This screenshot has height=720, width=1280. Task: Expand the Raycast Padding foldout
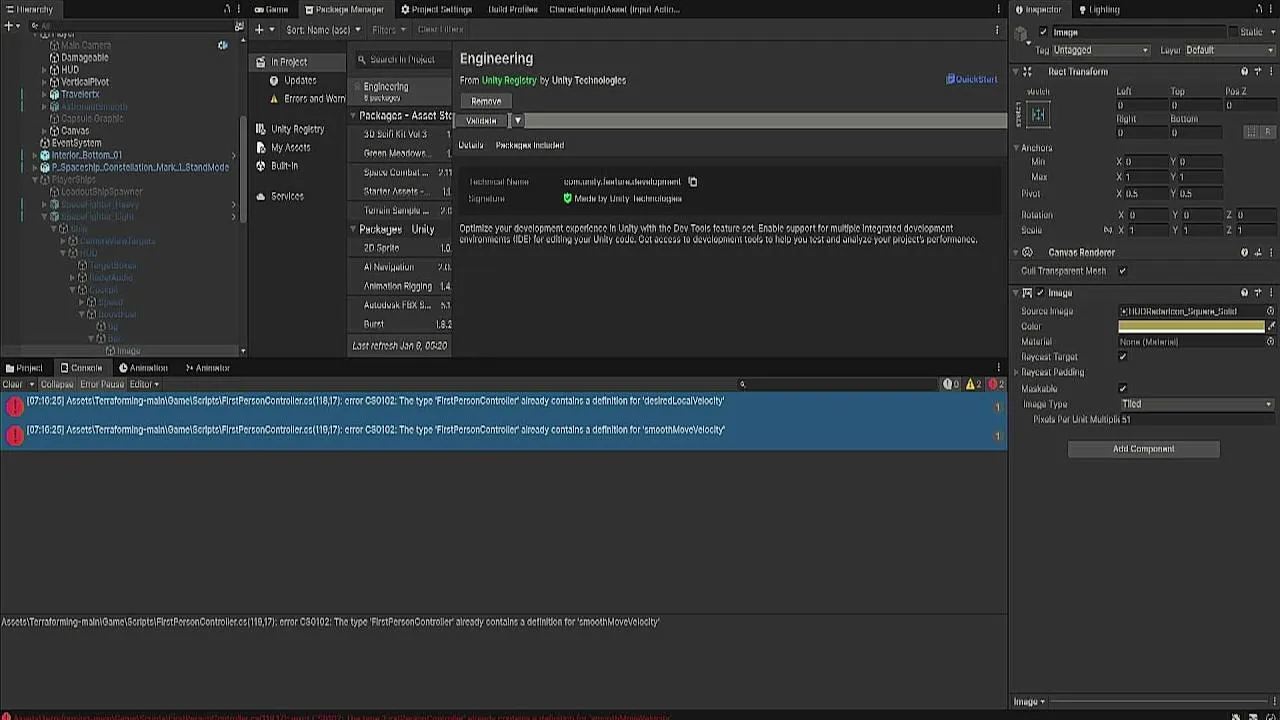tap(1018, 373)
